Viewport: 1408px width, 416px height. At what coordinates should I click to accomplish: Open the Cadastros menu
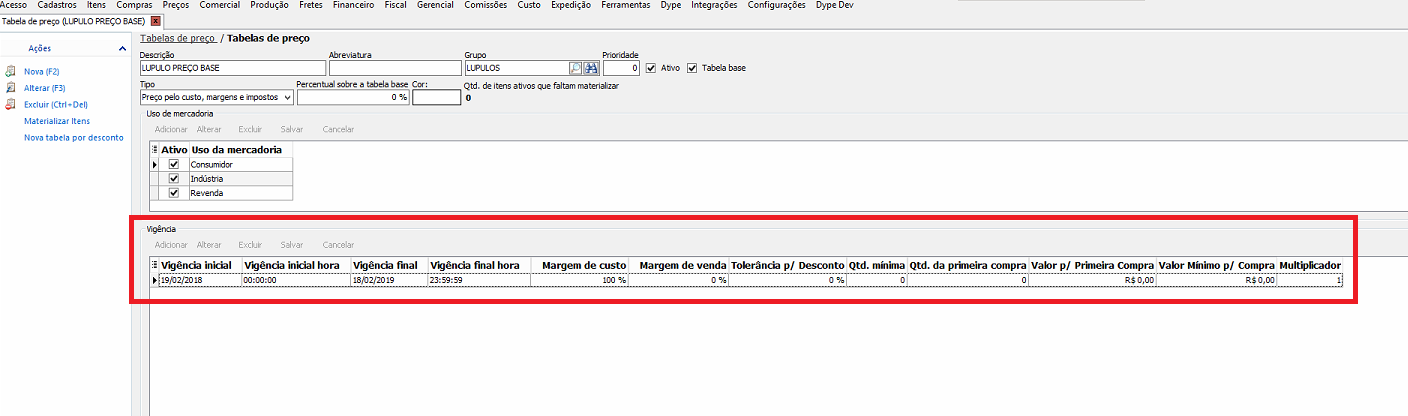click(57, 5)
